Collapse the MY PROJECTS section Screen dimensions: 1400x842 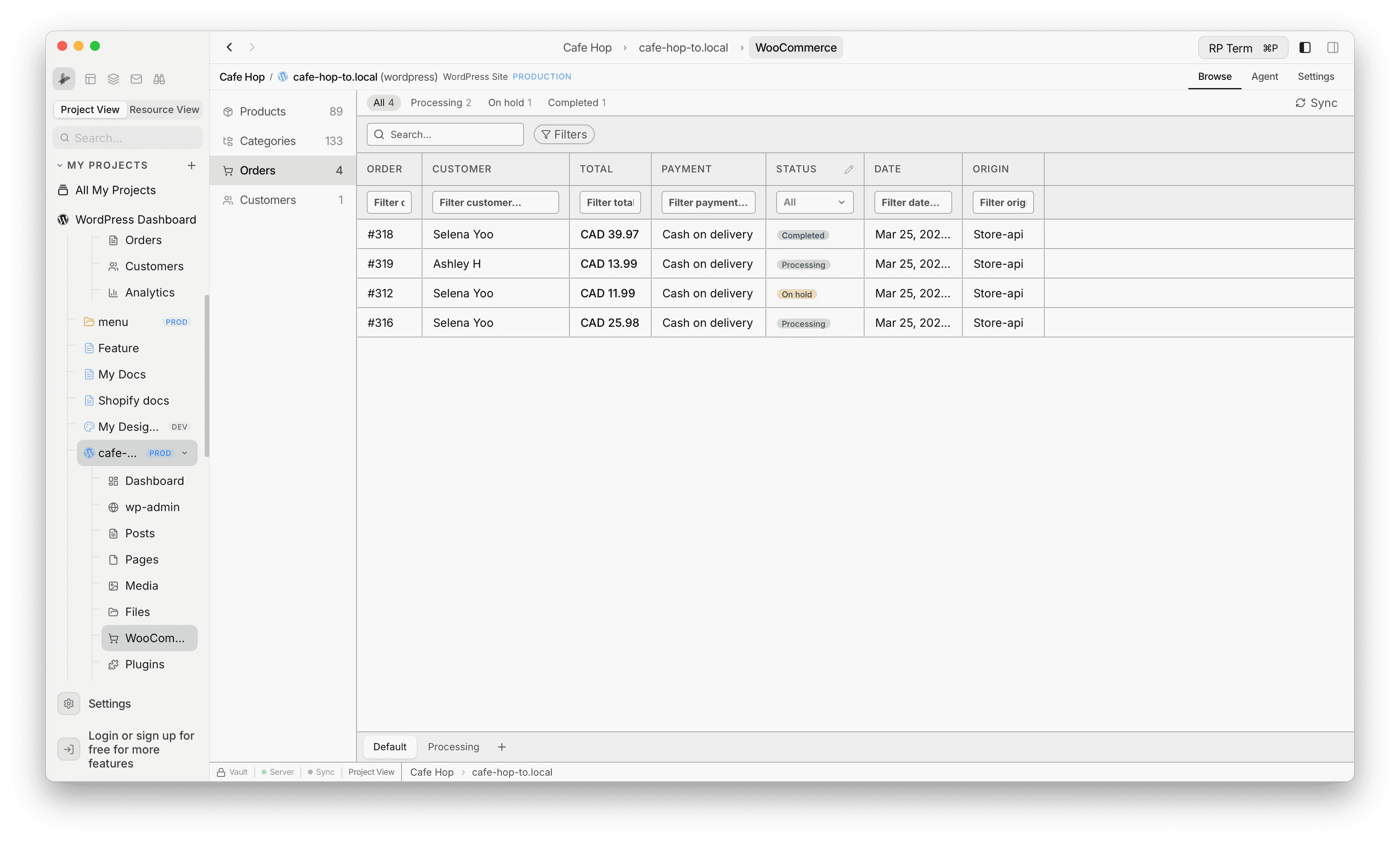60,165
